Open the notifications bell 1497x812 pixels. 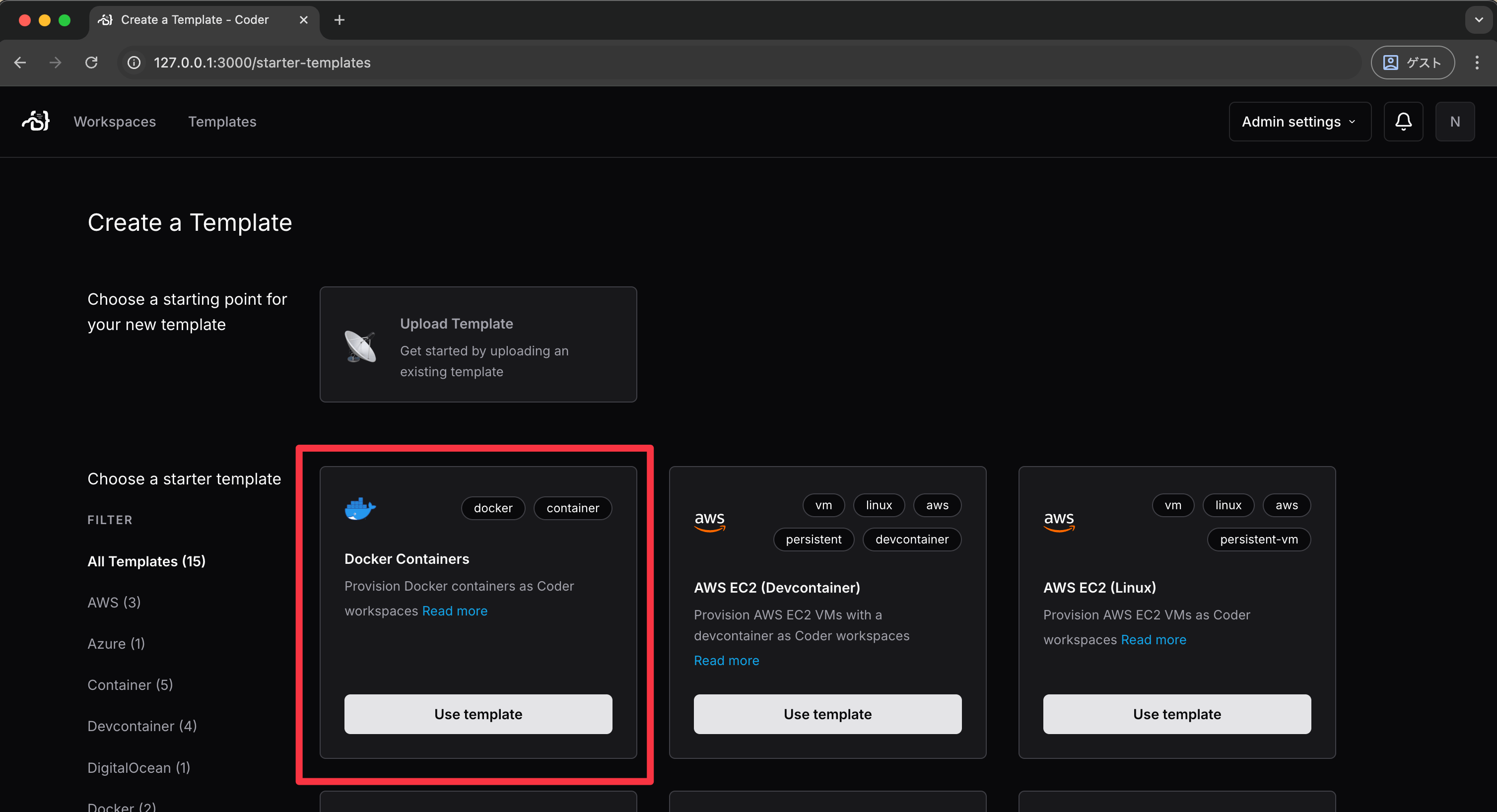pyautogui.click(x=1403, y=122)
